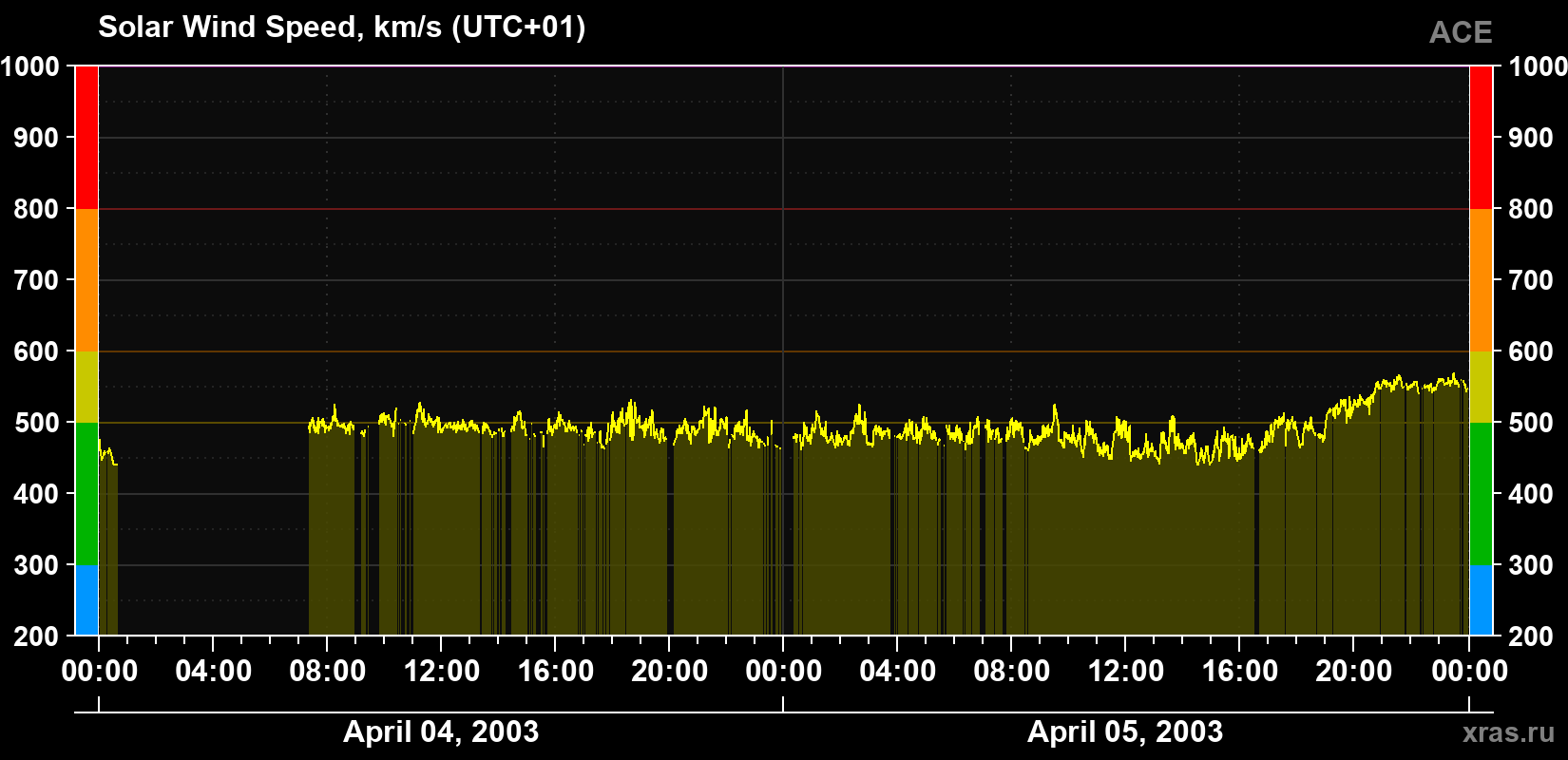
Task: Click the left axis 1000 value label
Action: tap(29, 66)
